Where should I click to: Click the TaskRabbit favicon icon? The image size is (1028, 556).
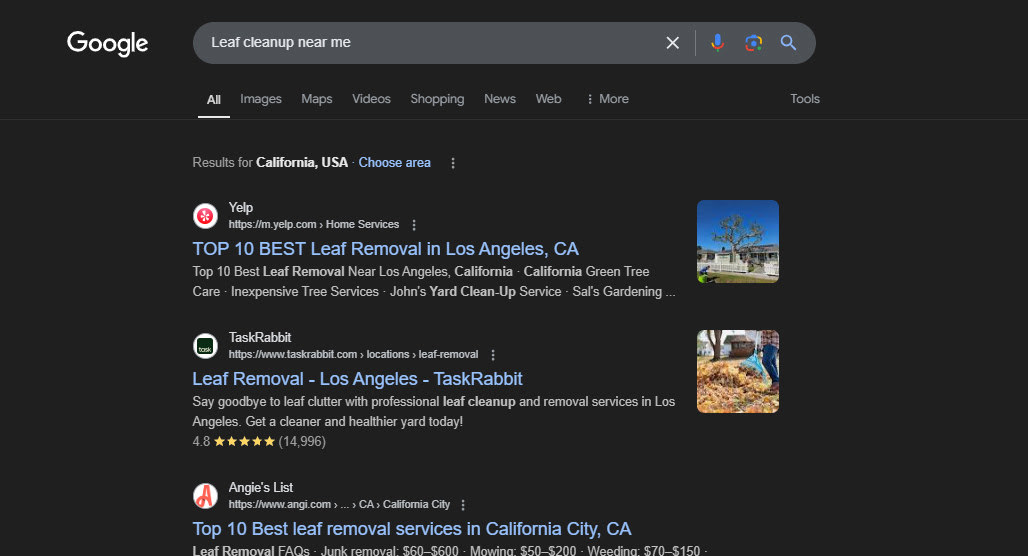pos(205,346)
